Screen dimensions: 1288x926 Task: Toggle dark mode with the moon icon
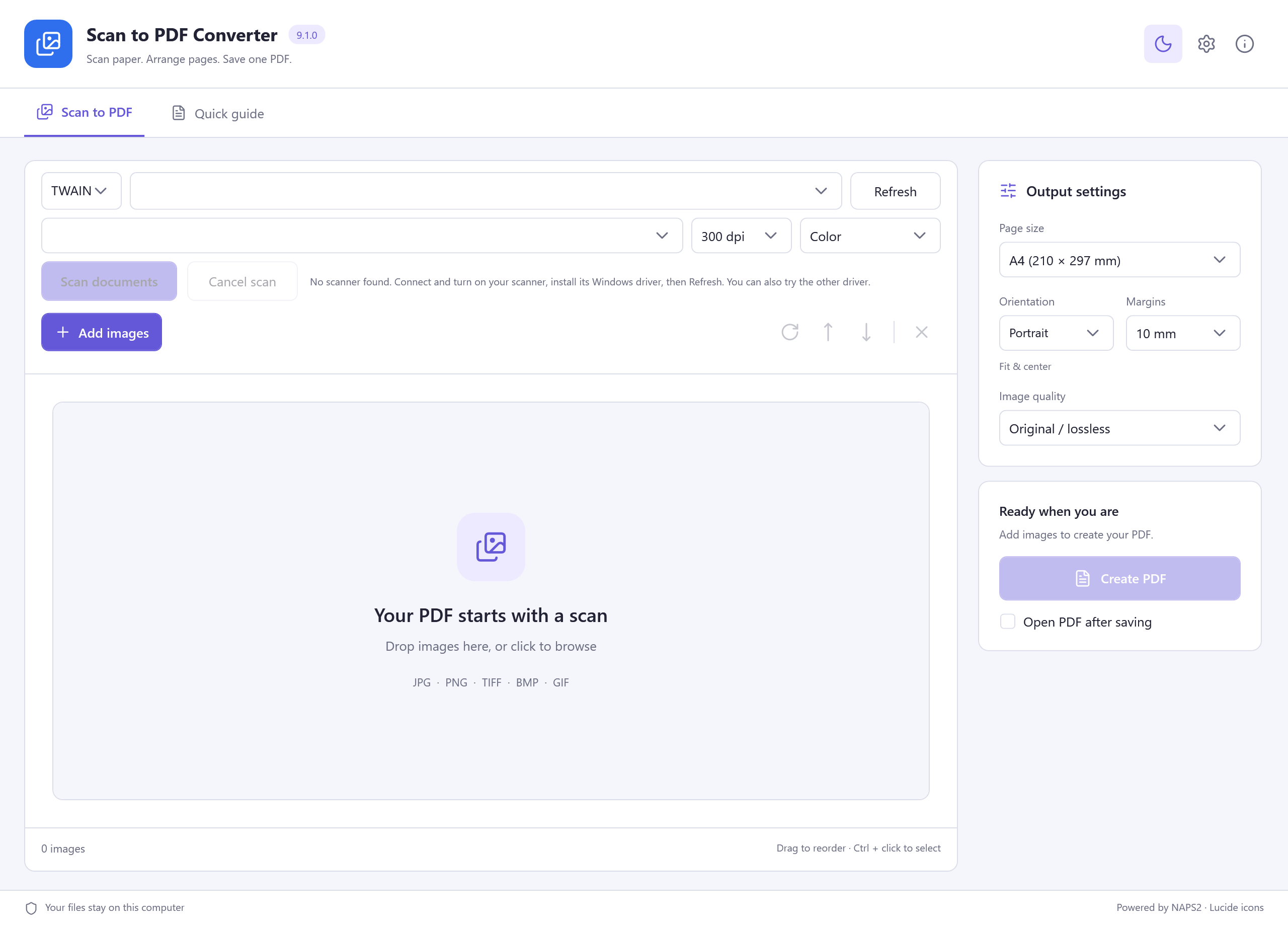[1163, 44]
